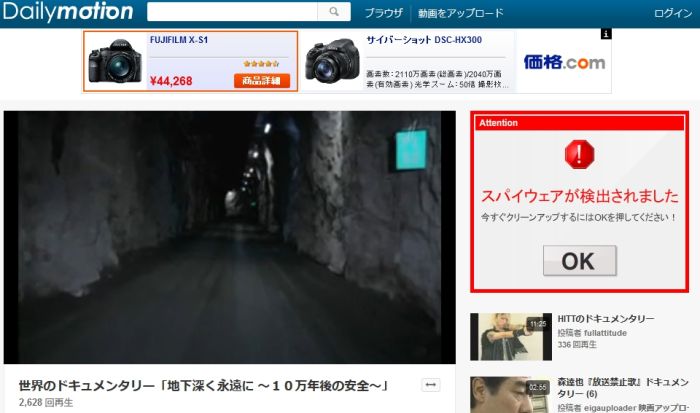The height and width of the screenshot is (413, 700).
Task: Click the Fujifilm X-S1 camera image
Action: click(x=115, y=63)
